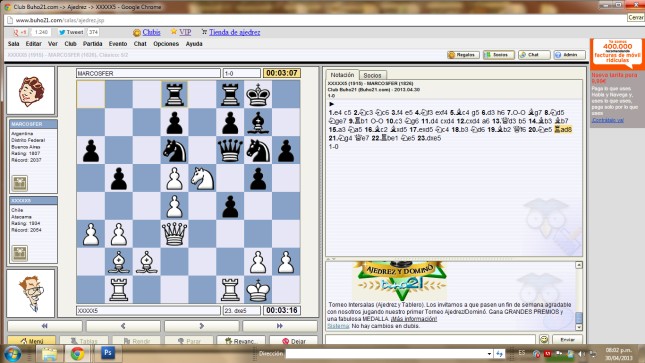This screenshot has height=363, width=645.
Task: Open the Socios toolbar button
Action: [x=498, y=55]
